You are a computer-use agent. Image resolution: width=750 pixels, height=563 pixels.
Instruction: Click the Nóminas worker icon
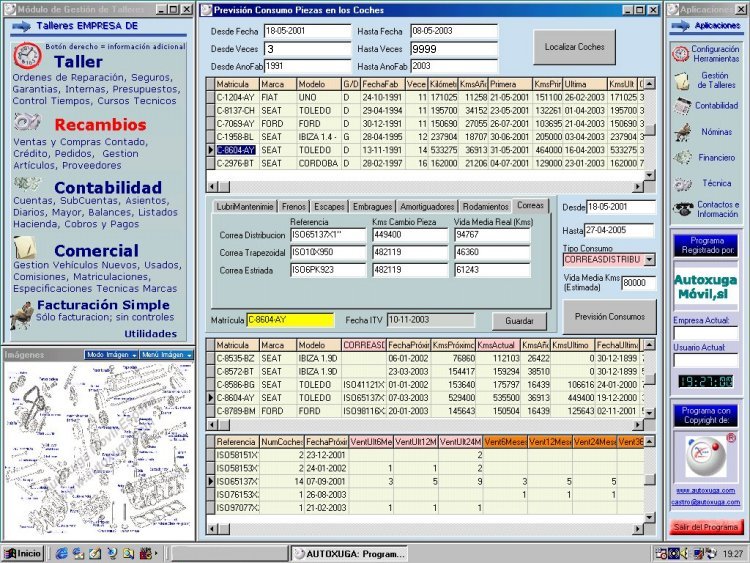683,132
